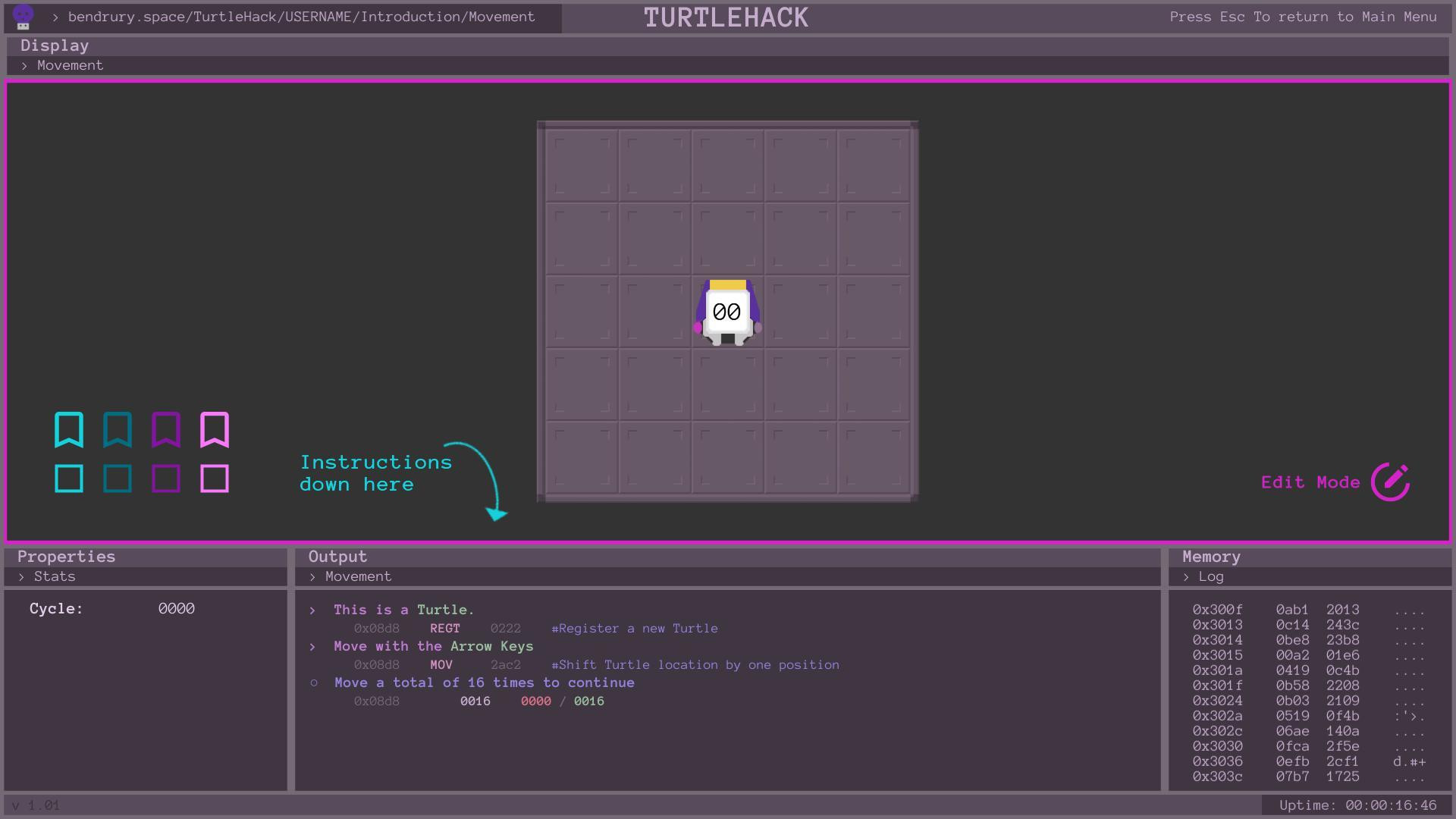Click memory address 0x3036
The height and width of the screenshot is (819, 1456).
tap(1217, 761)
